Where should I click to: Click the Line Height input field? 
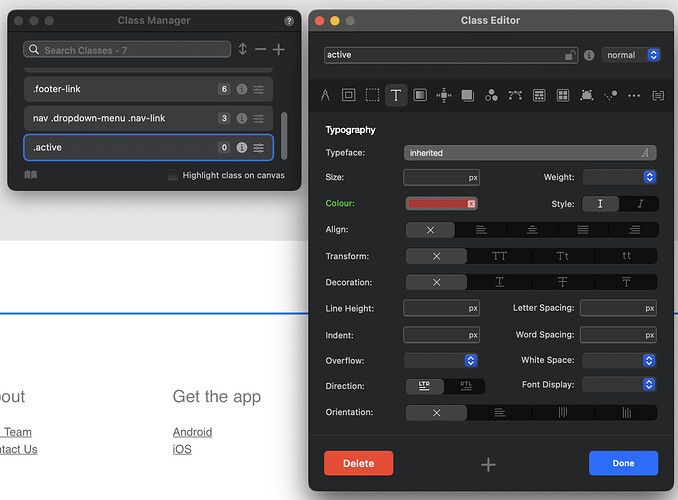(441, 308)
